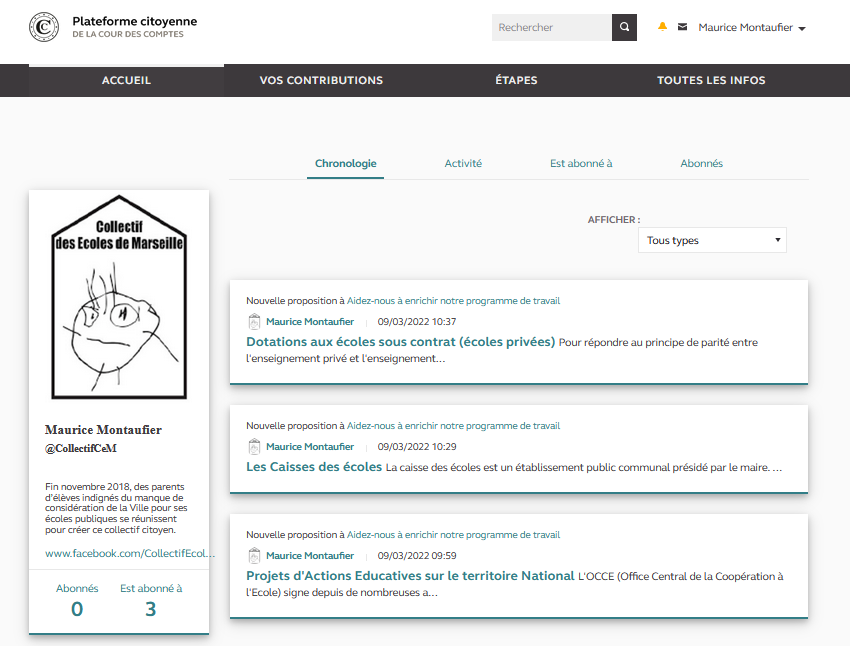Open the Maurice Montaufier user menu
The image size is (850, 646).
click(x=751, y=27)
